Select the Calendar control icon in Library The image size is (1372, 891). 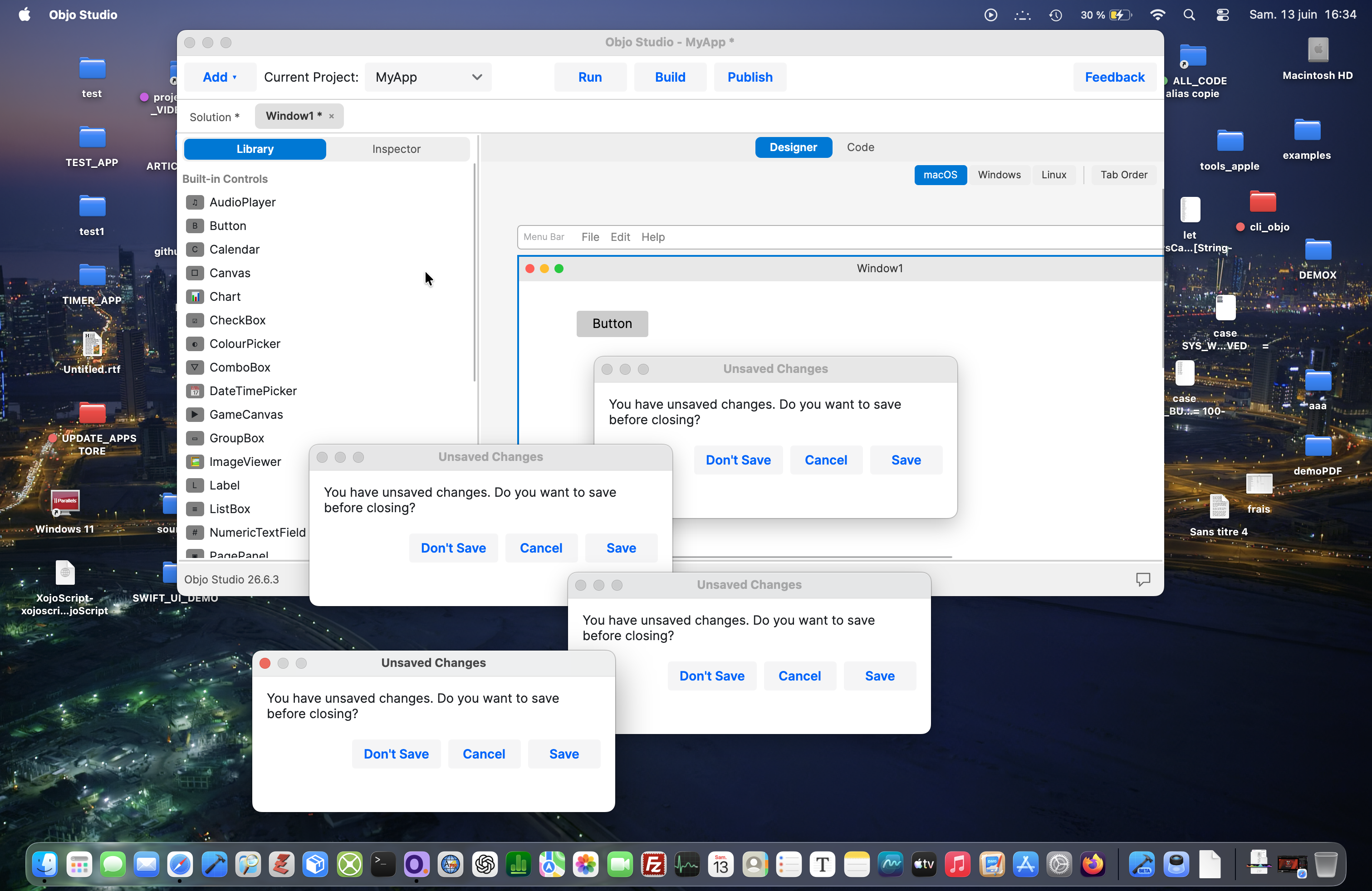pos(195,250)
